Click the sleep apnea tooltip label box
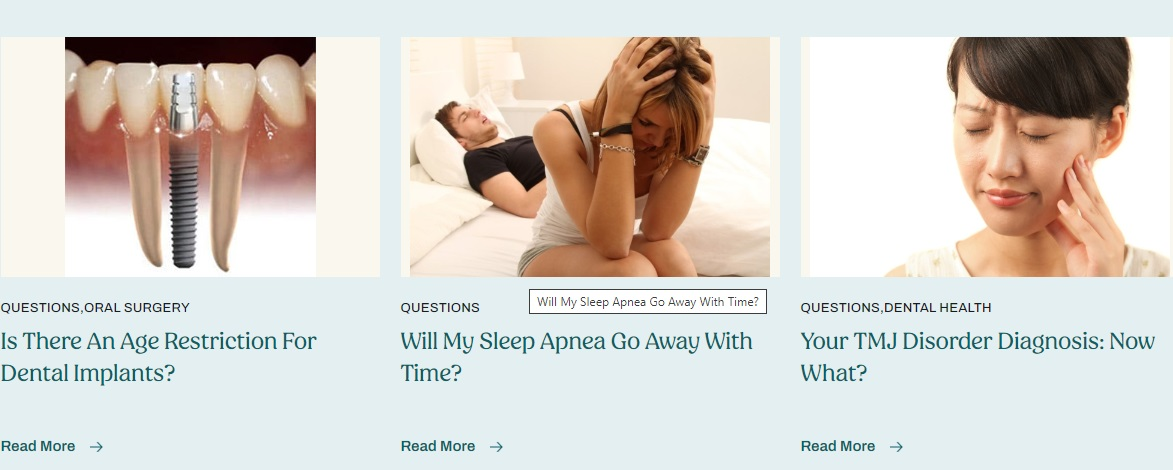Image resolution: width=1173 pixels, height=470 pixels. tap(648, 302)
